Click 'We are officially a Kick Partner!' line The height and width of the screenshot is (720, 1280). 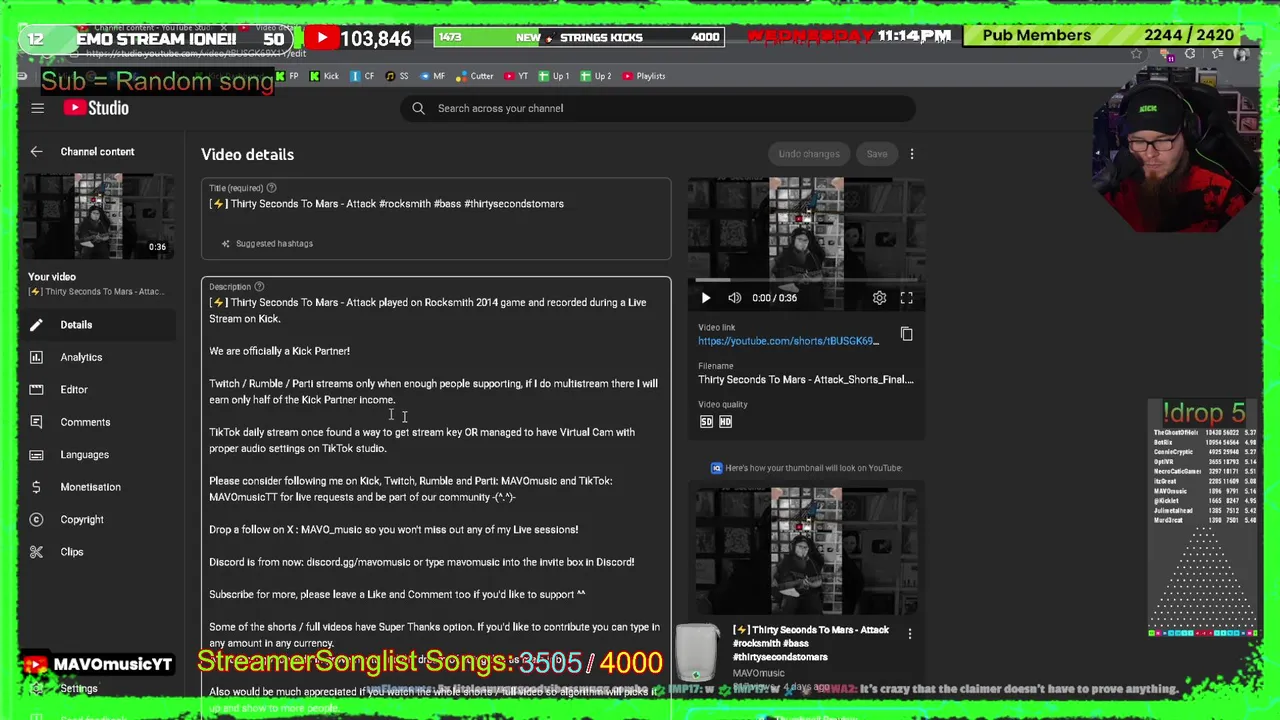pyautogui.click(x=279, y=351)
